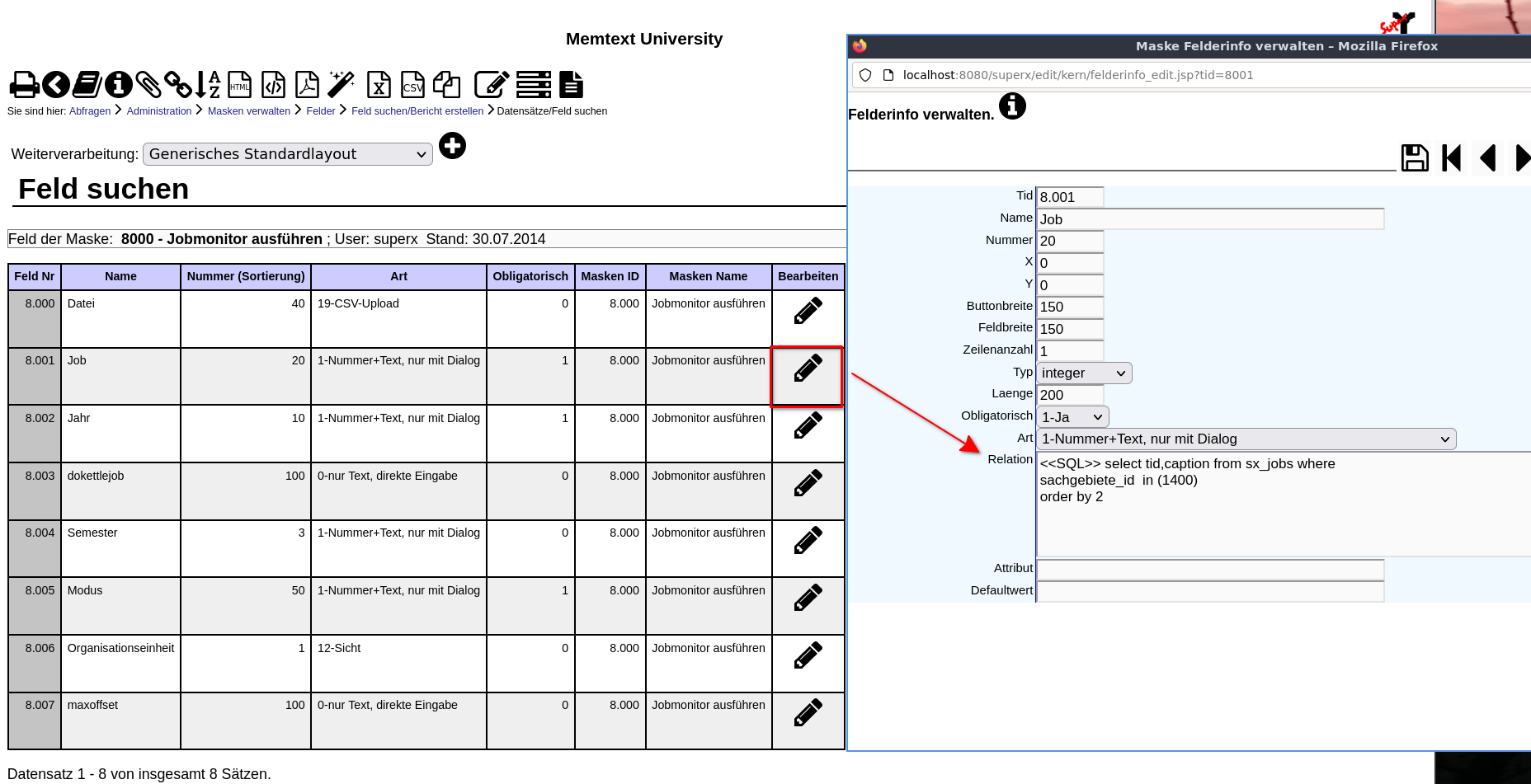Click the chain link icon

point(177,85)
